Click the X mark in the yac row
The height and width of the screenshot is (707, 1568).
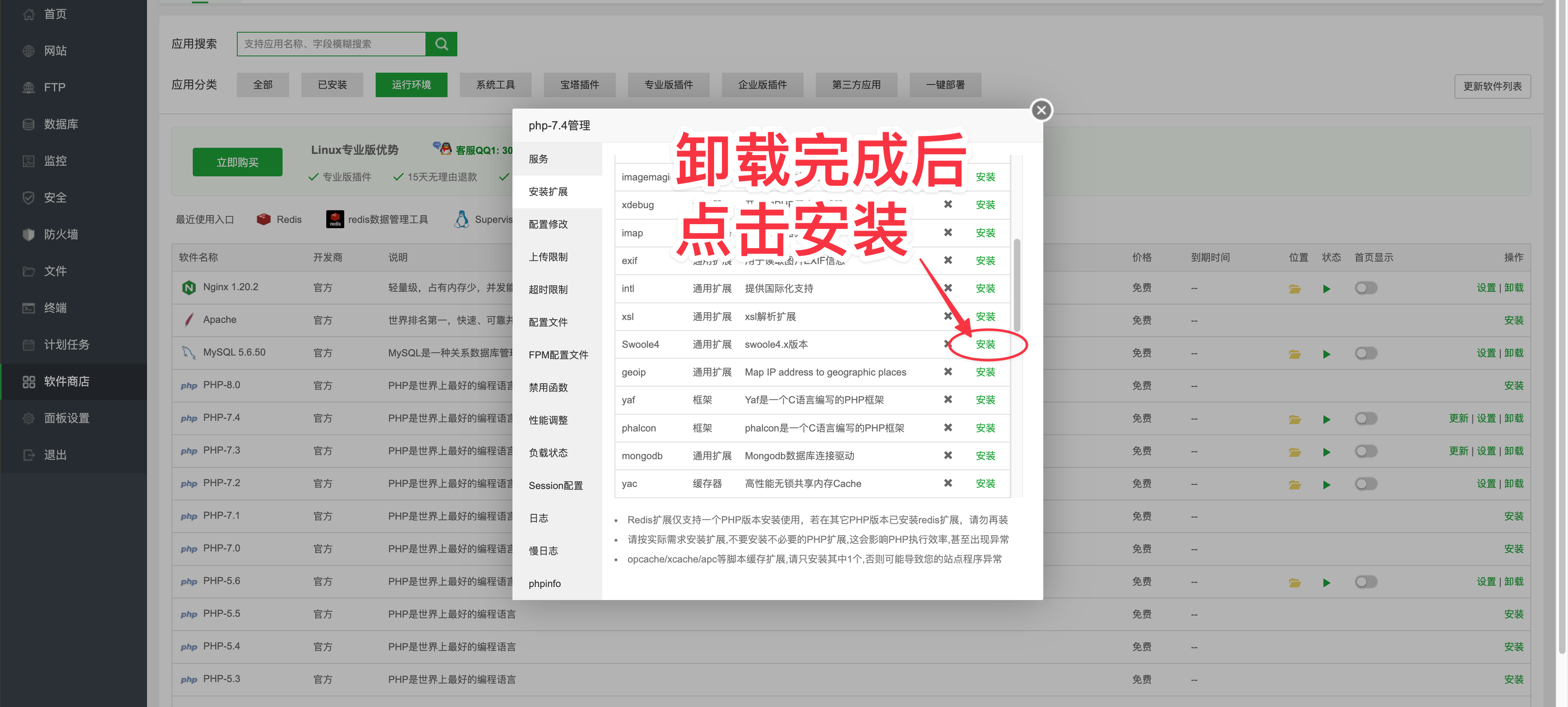click(948, 483)
